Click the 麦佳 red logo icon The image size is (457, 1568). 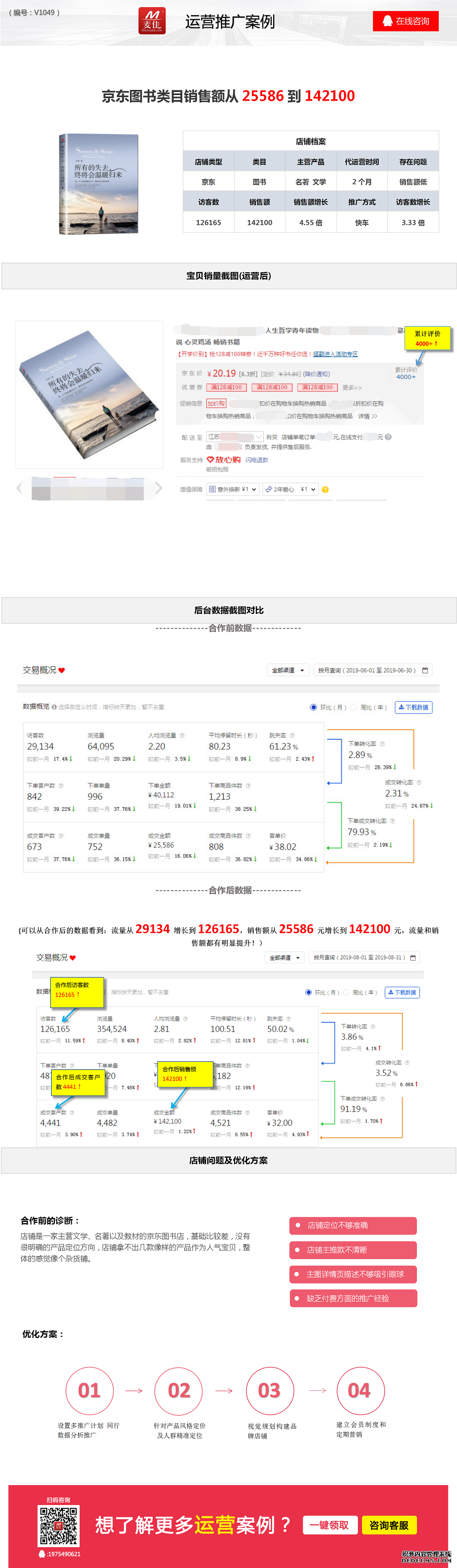[151, 21]
